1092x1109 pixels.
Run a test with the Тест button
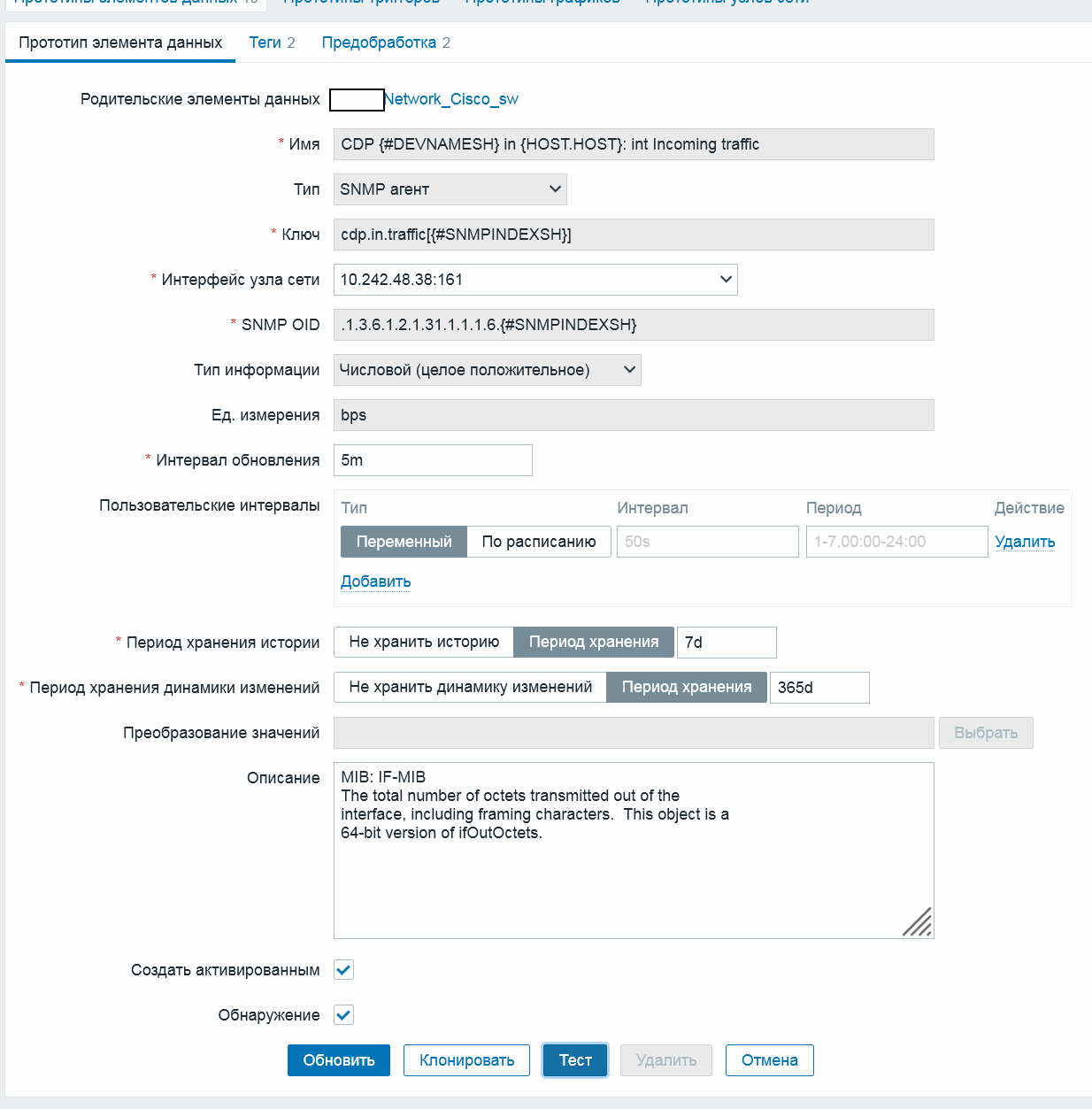tap(574, 1059)
